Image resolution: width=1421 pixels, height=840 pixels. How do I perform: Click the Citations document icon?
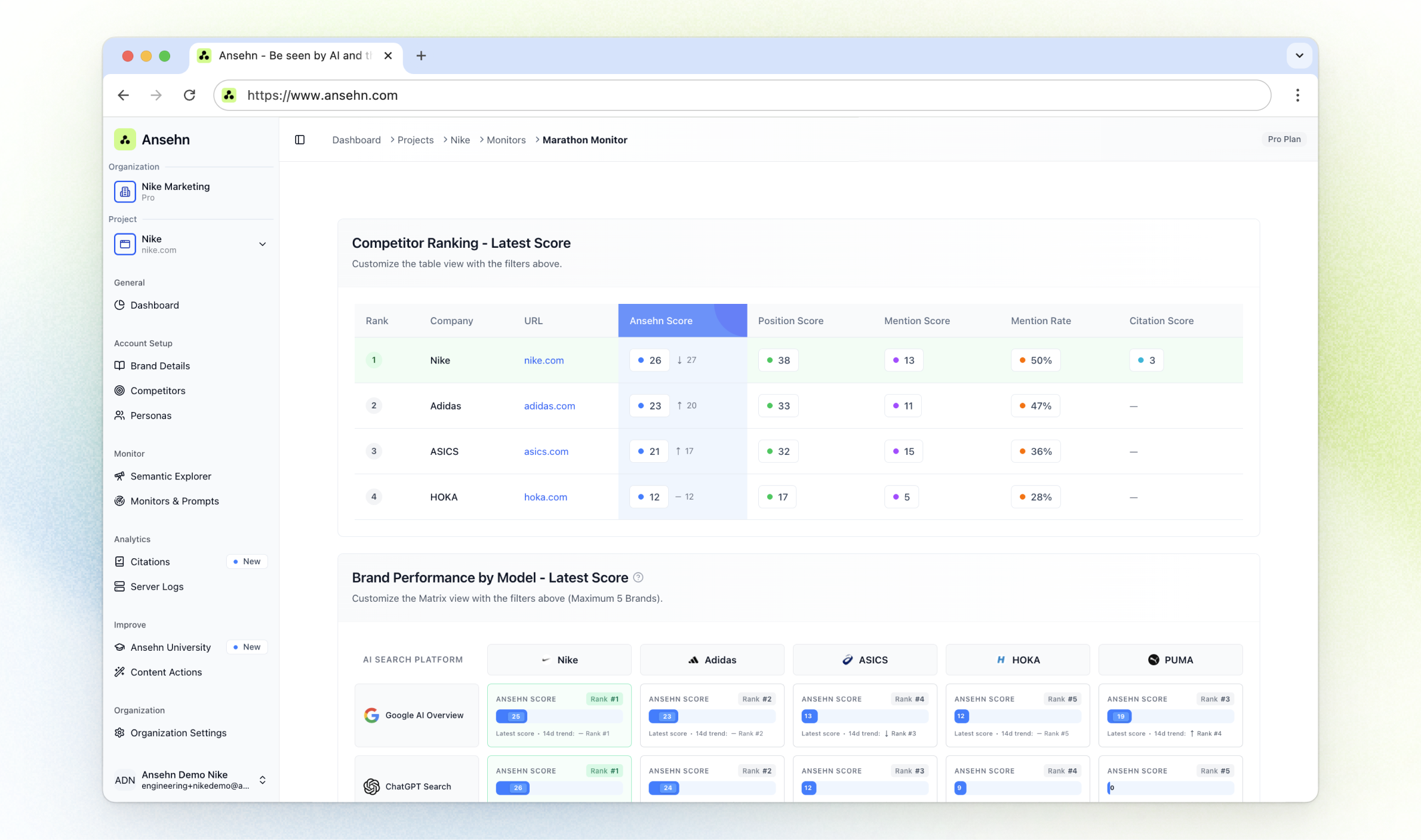(119, 561)
